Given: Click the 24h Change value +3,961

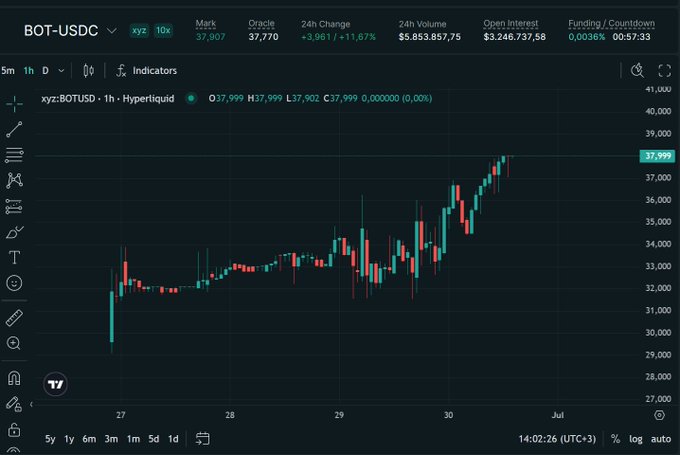Looking at the screenshot, I should point(316,37).
